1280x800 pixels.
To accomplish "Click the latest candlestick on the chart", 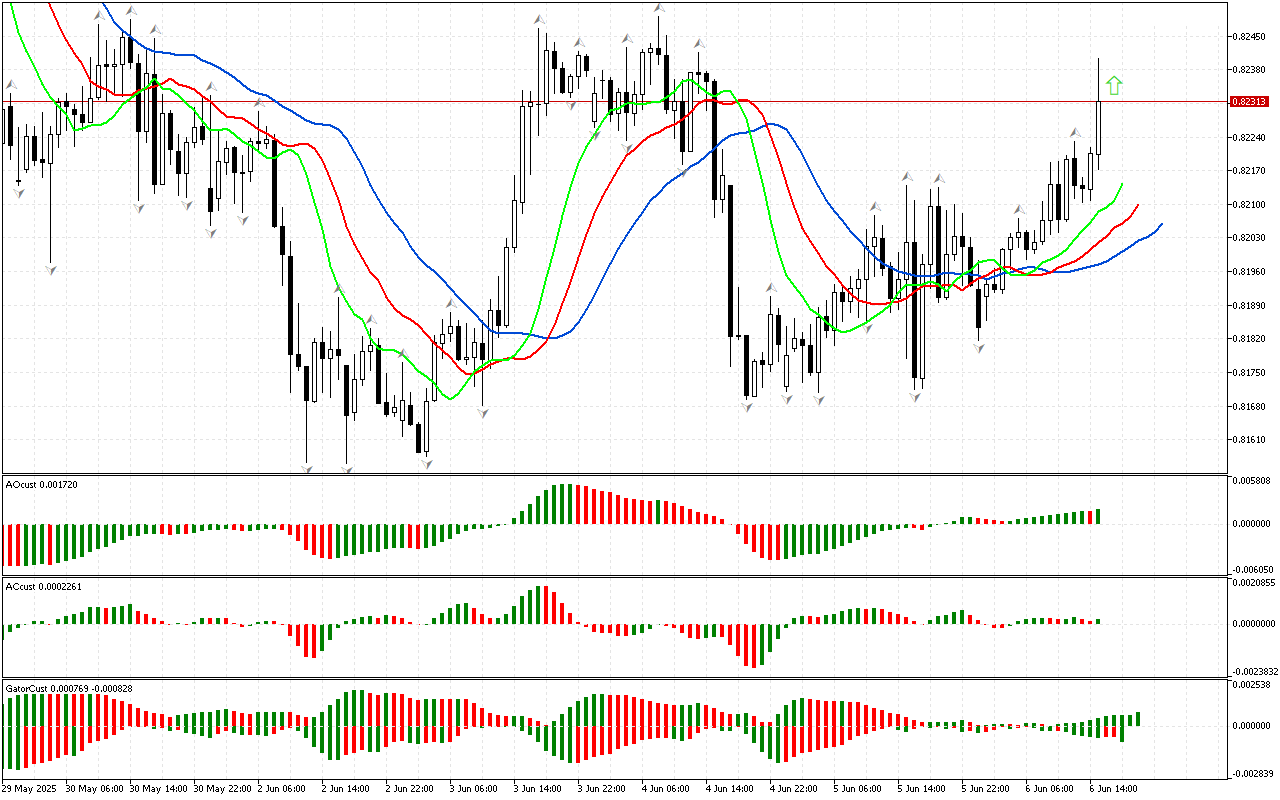I will pyautogui.click(x=1098, y=128).
